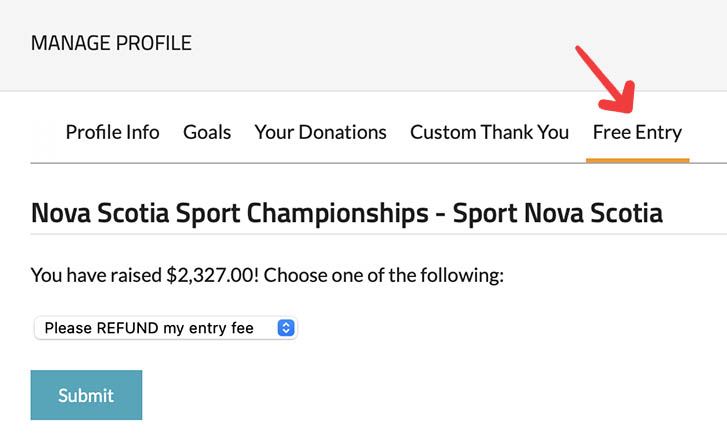Switch to the Goals tab
This screenshot has height=443, width=727.
(207, 132)
